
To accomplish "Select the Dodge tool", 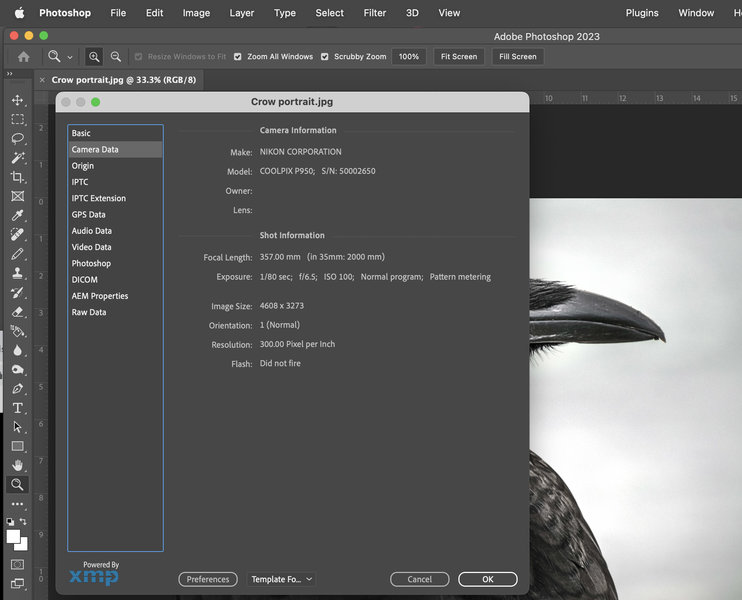I will [x=18, y=370].
